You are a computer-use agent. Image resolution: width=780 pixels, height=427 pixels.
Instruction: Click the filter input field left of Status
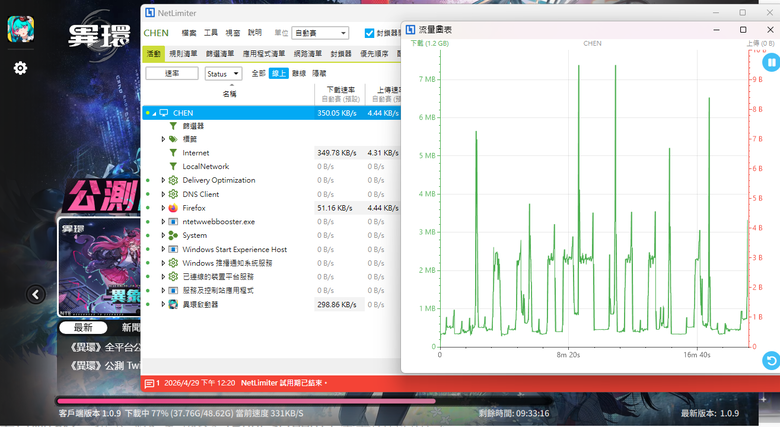pyautogui.click(x=172, y=74)
